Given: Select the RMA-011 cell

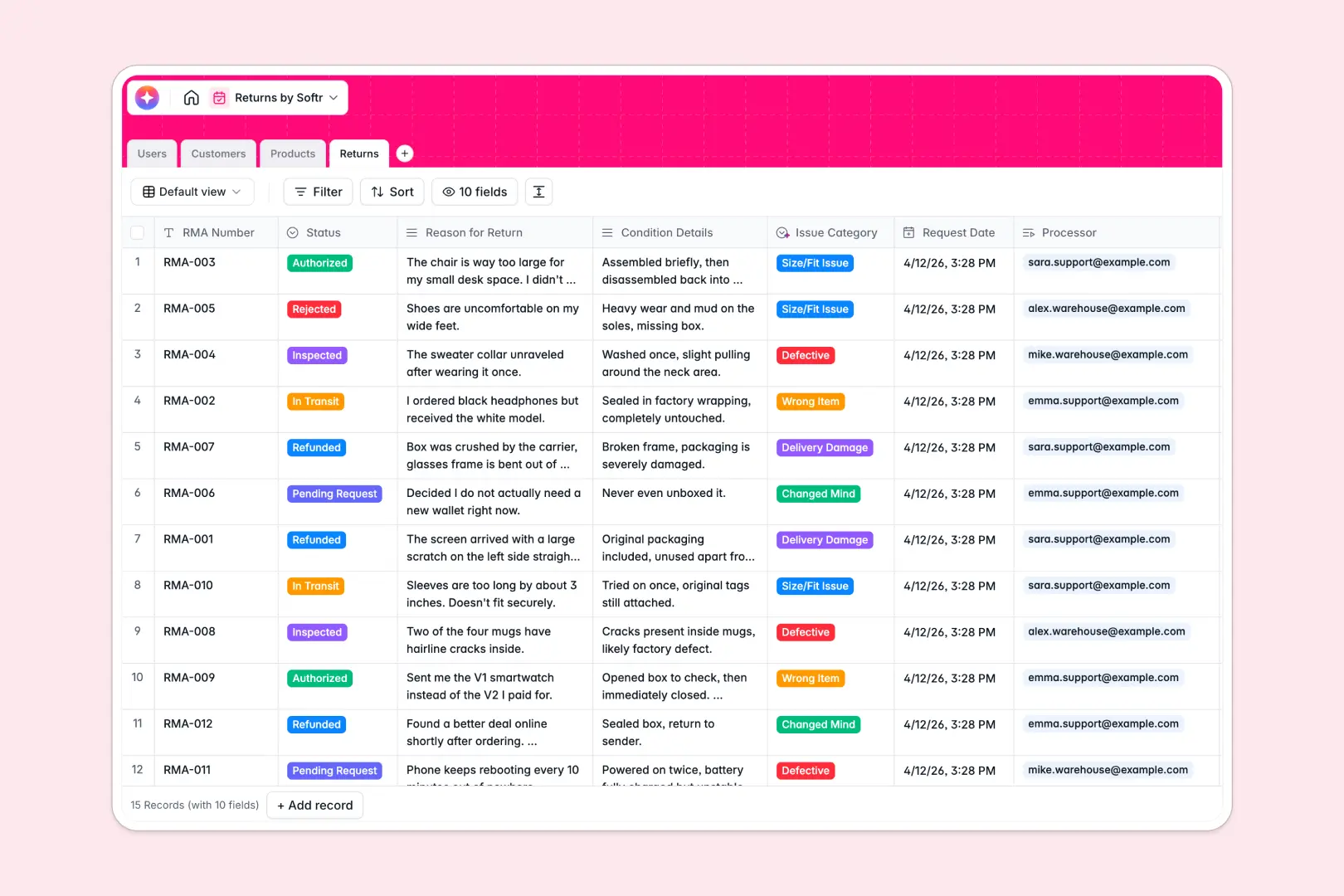Looking at the screenshot, I should [x=216, y=771].
